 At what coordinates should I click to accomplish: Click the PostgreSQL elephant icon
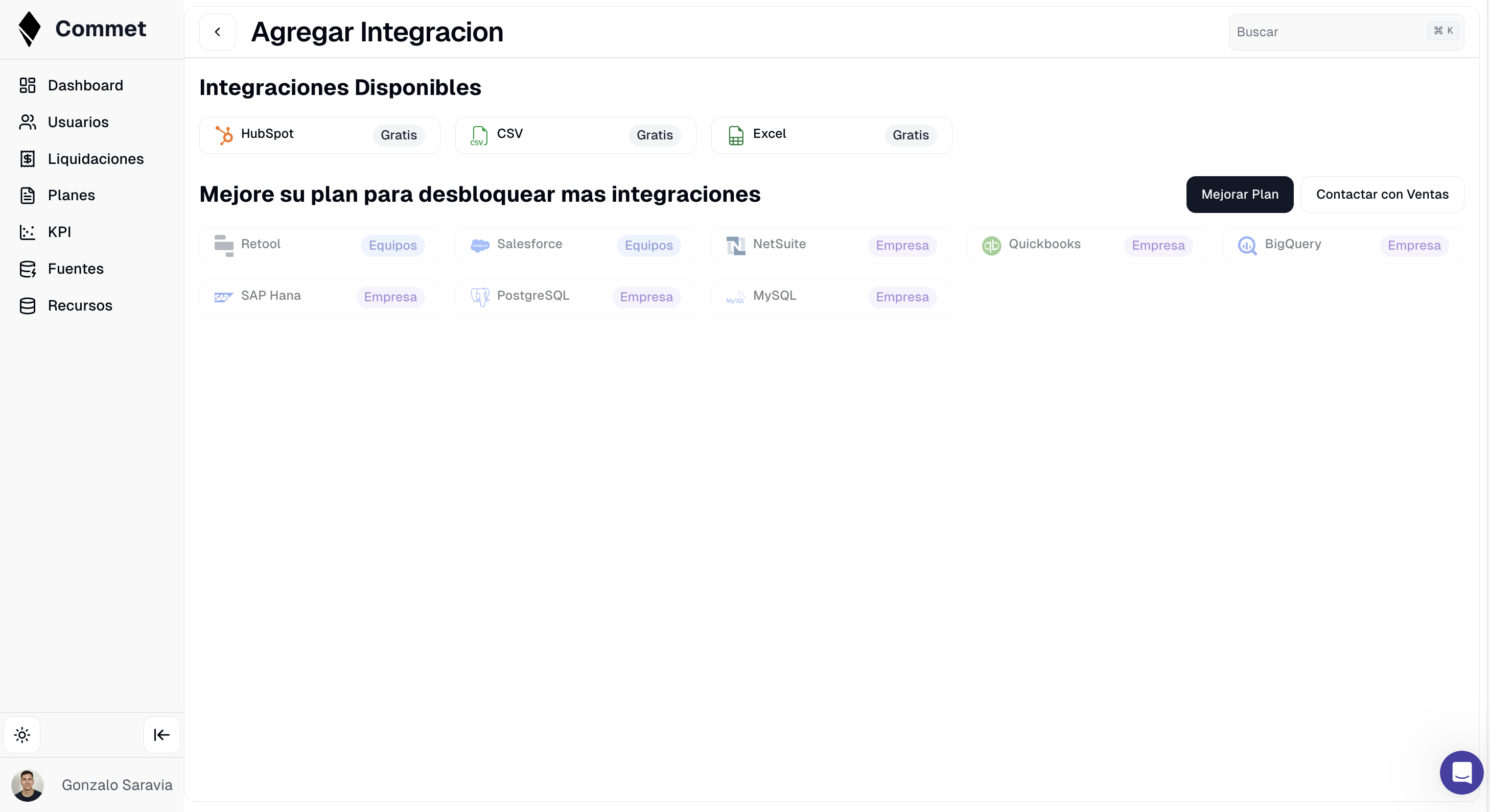(479, 297)
